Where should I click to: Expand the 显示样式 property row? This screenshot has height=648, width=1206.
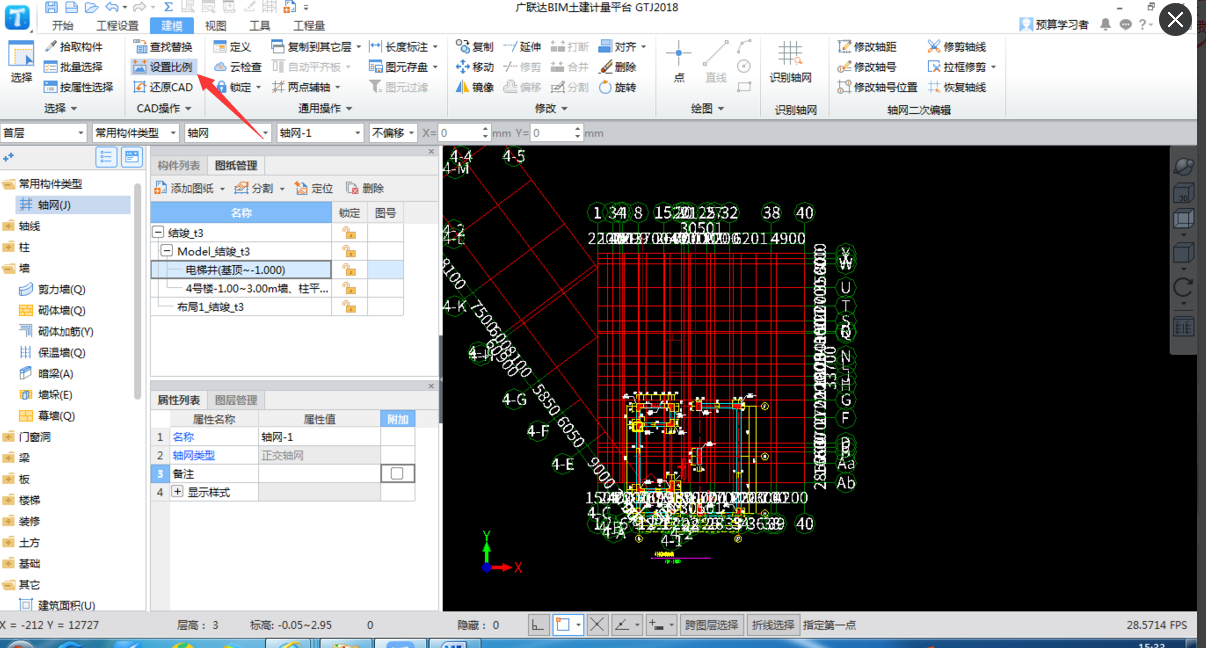click(x=178, y=493)
